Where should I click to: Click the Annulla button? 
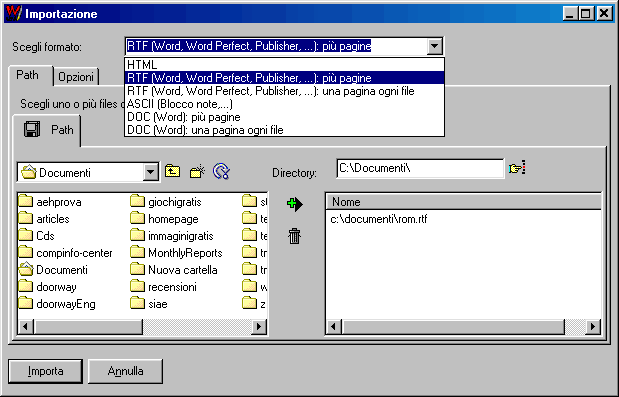click(126, 371)
